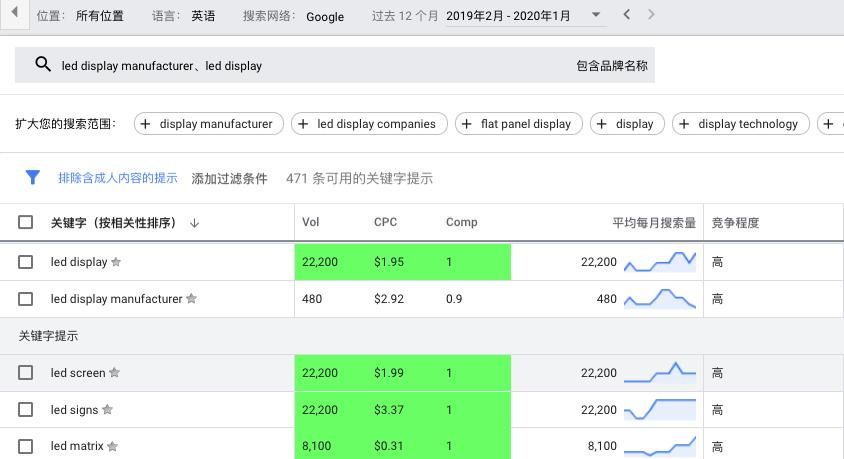Screen dimensions: 844x459
Task: Sort by 关键字（按相关性排序） header
Action: pyautogui.click(x=114, y=223)
